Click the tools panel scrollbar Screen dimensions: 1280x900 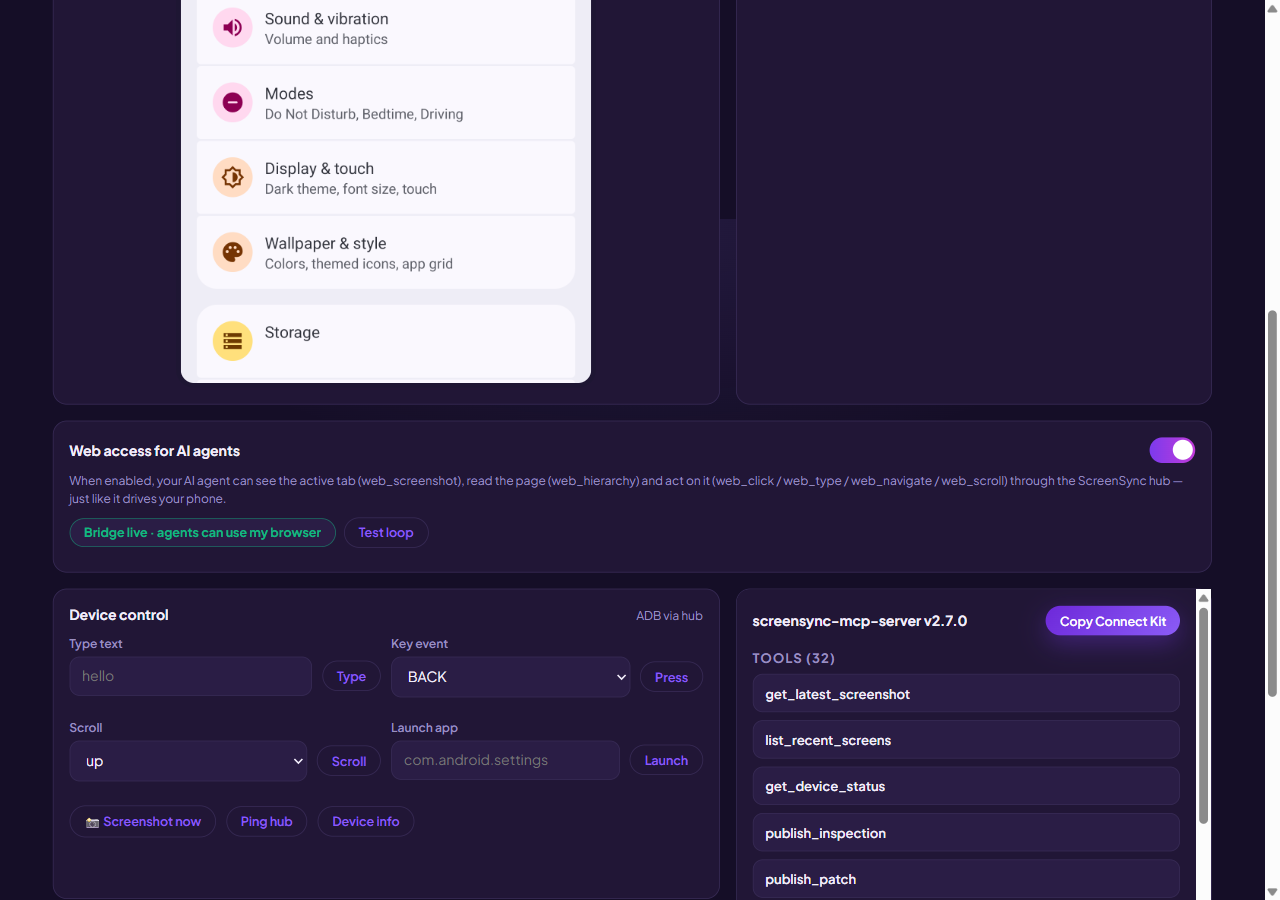(1203, 715)
